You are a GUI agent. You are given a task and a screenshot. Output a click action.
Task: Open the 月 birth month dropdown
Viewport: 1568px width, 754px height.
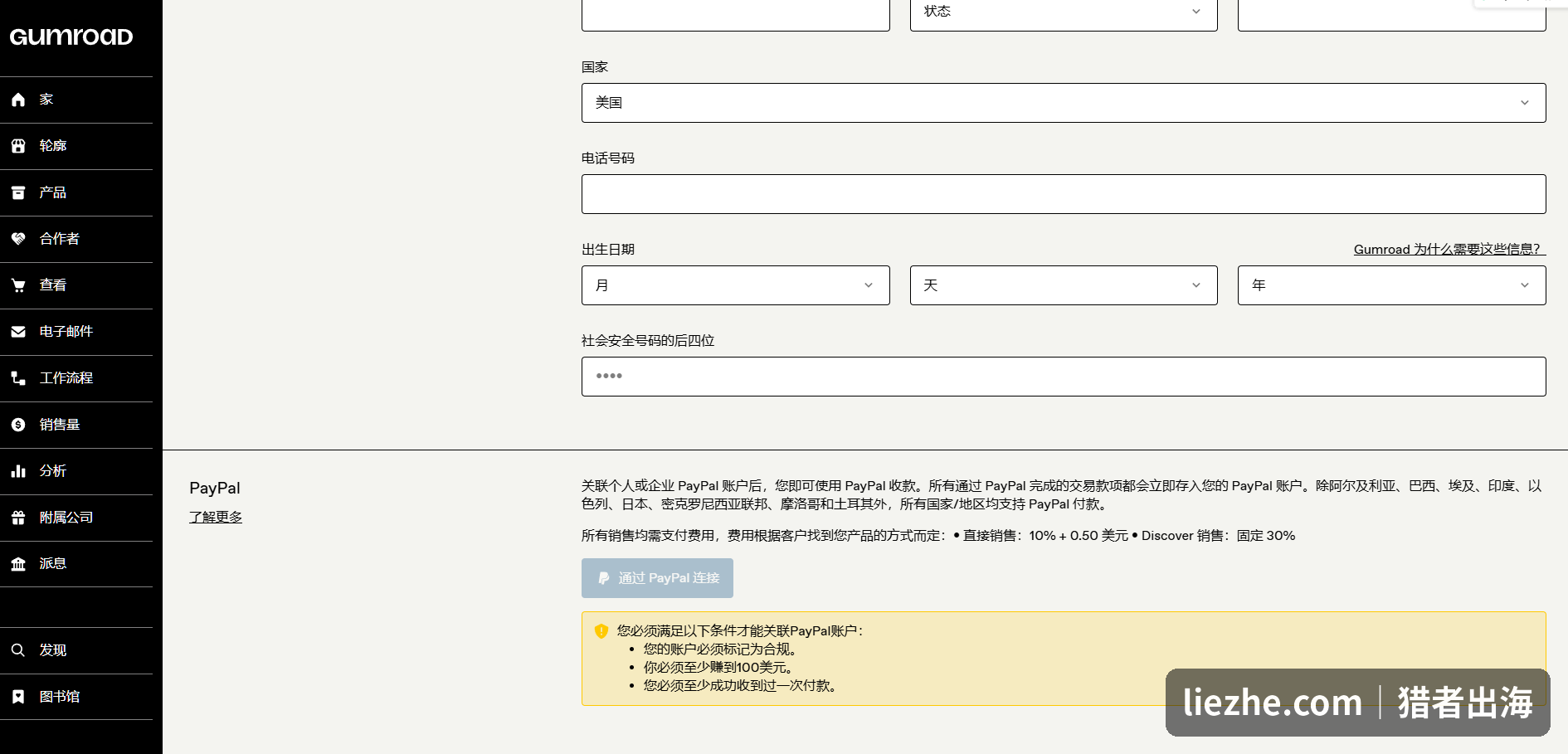pyautogui.click(x=736, y=285)
